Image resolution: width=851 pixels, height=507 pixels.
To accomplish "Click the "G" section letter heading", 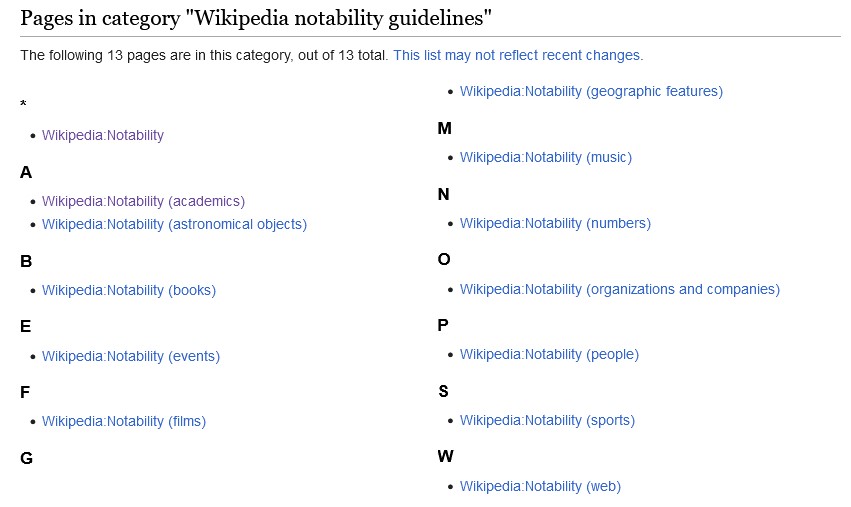I will [x=26, y=458].
